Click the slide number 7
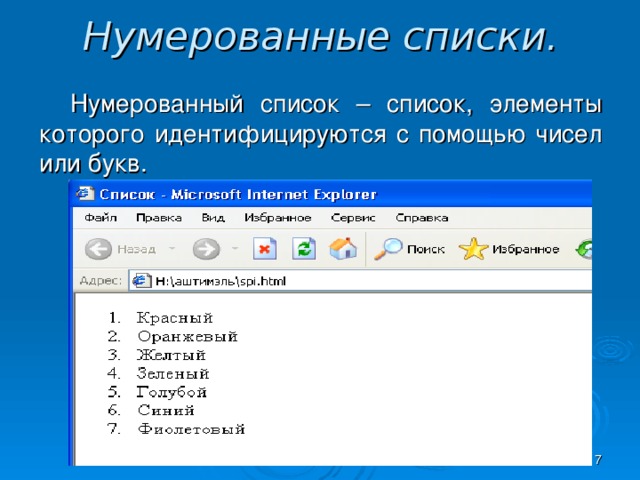 (x=598, y=460)
